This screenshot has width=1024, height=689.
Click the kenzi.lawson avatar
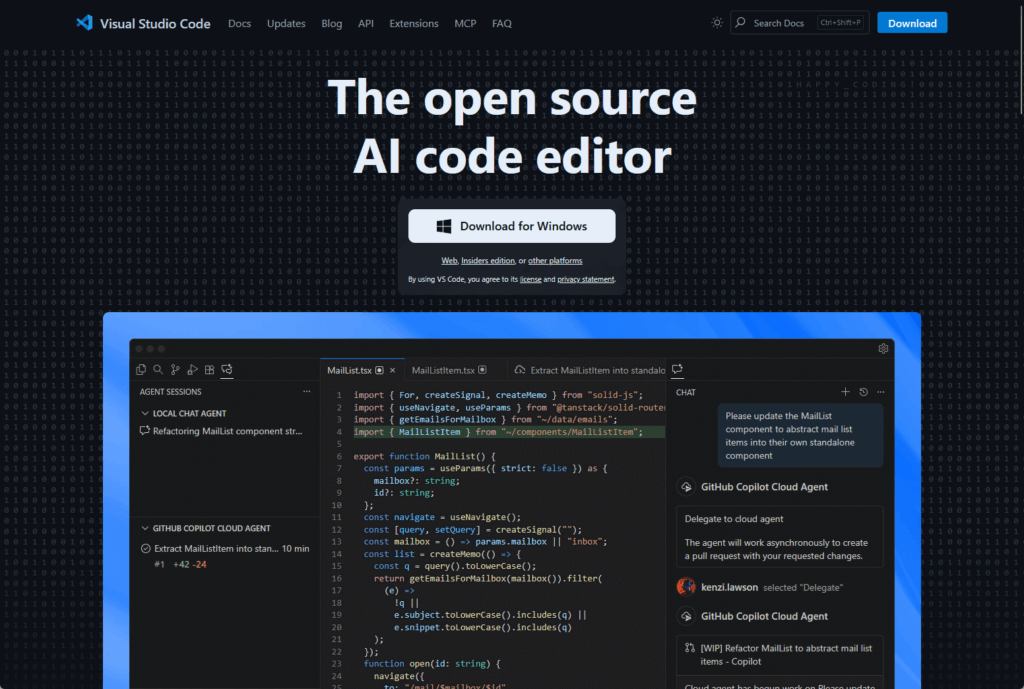point(686,587)
